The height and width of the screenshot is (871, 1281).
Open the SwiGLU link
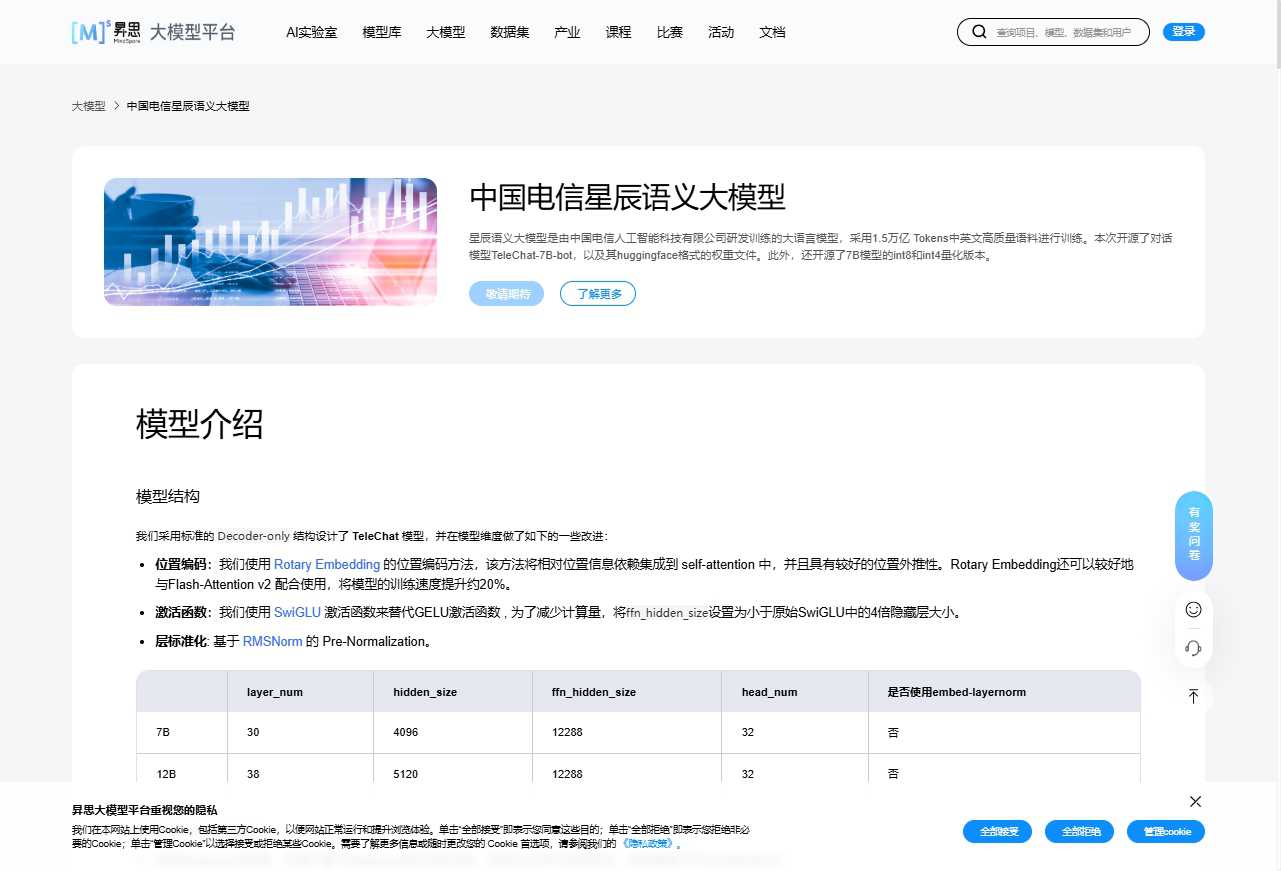pyautogui.click(x=298, y=612)
